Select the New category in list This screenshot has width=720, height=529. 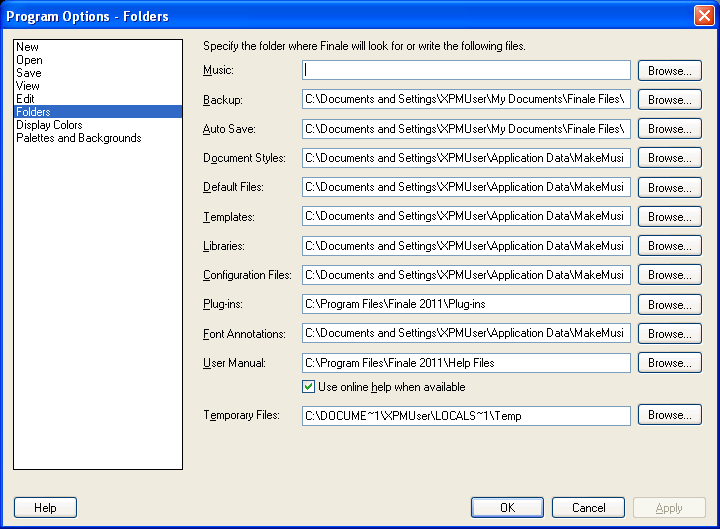click(27, 47)
